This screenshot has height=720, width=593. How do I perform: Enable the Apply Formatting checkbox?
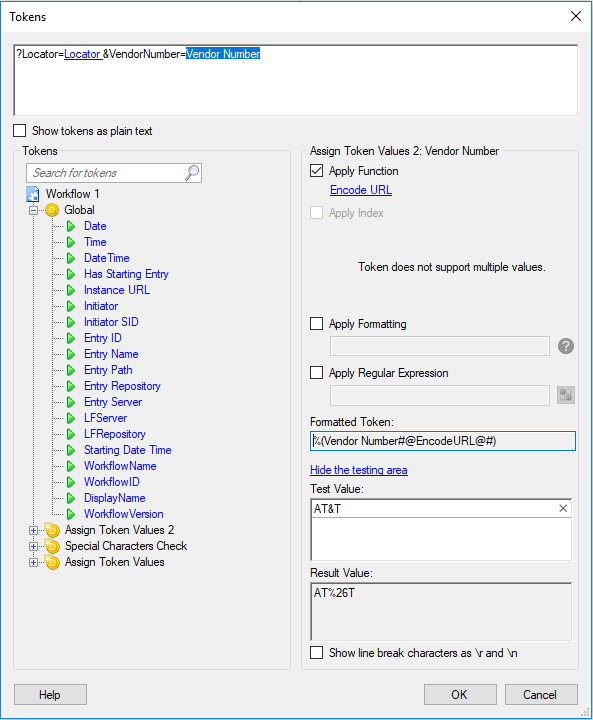(316, 324)
